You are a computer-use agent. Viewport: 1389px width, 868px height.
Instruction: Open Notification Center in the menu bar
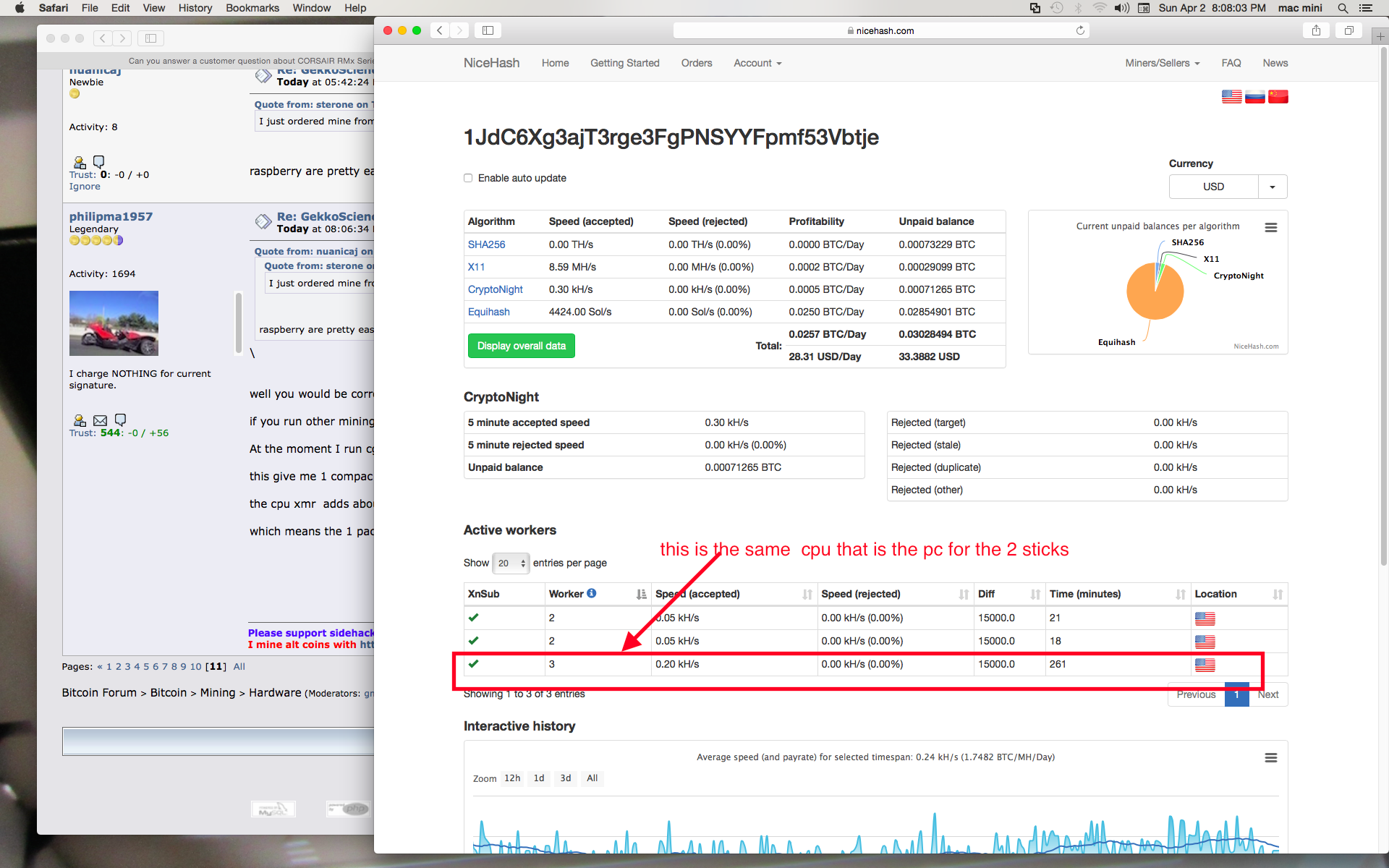(1366, 8)
